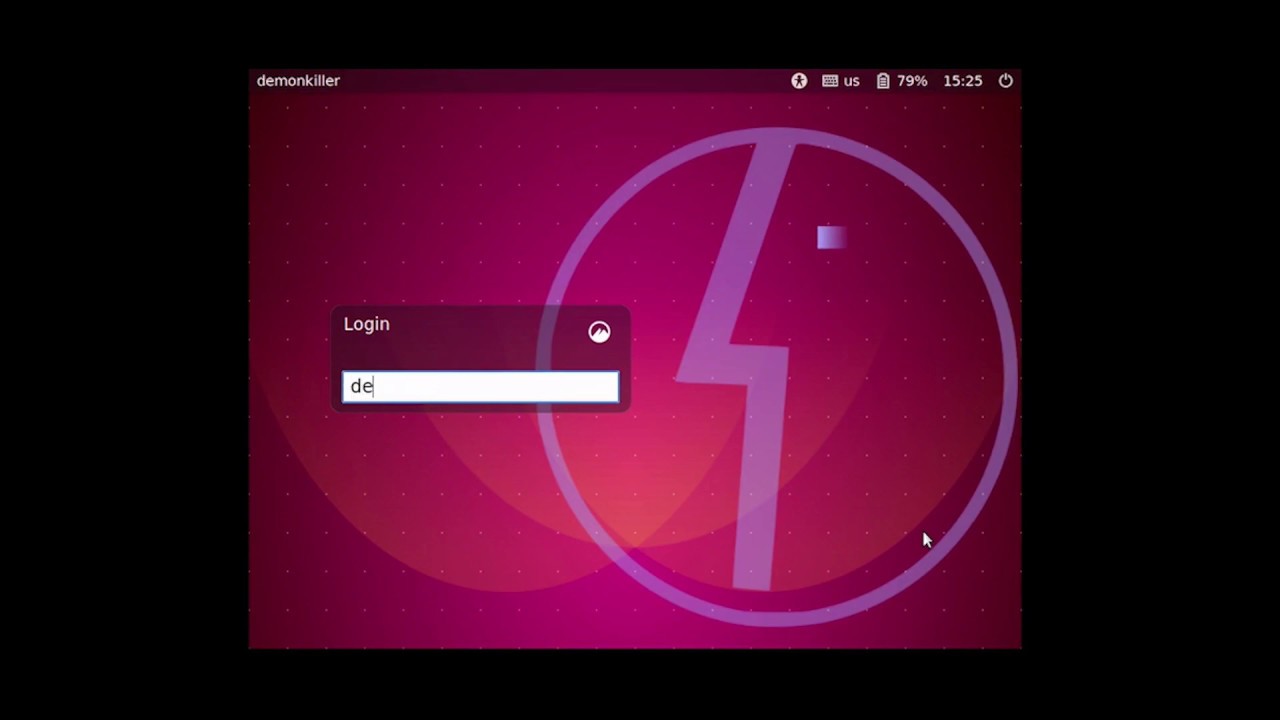Open the keyboard layout 'us' indicator
This screenshot has height=720, width=1280.
[x=841, y=81]
